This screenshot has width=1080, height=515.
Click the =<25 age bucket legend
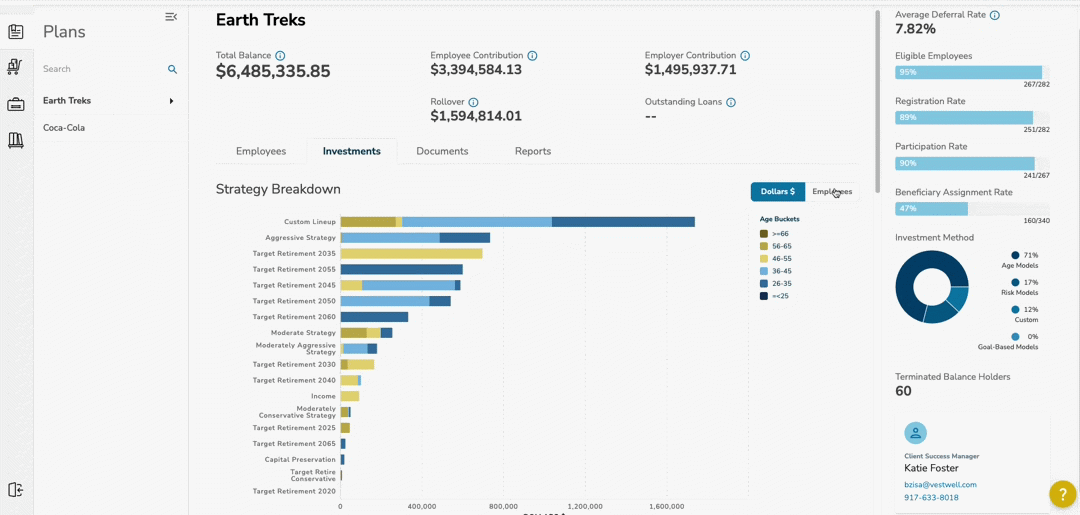(774, 296)
